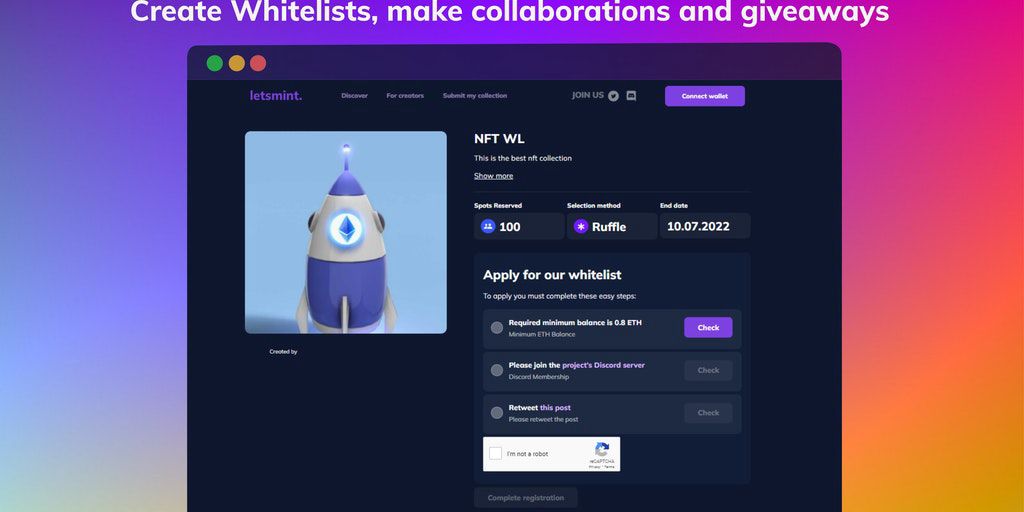Open the For creators menu item
1024x512 pixels.
[x=405, y=96]
